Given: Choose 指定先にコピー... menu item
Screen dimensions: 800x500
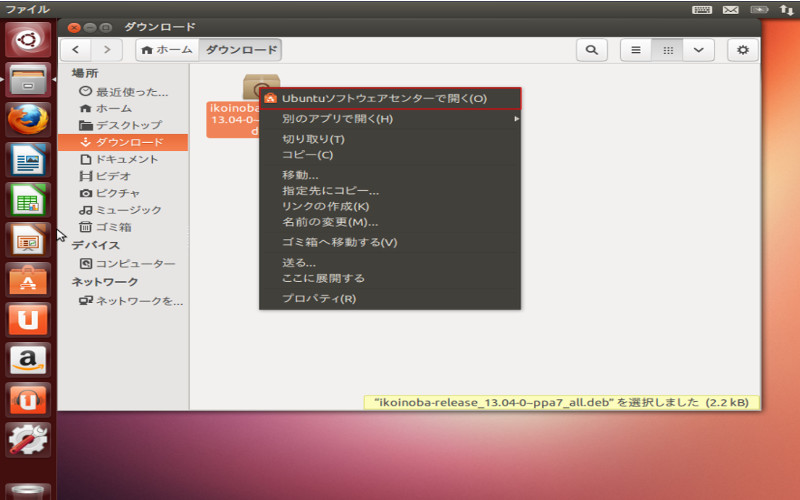Looking at the screenshot, I should [390, 191].
